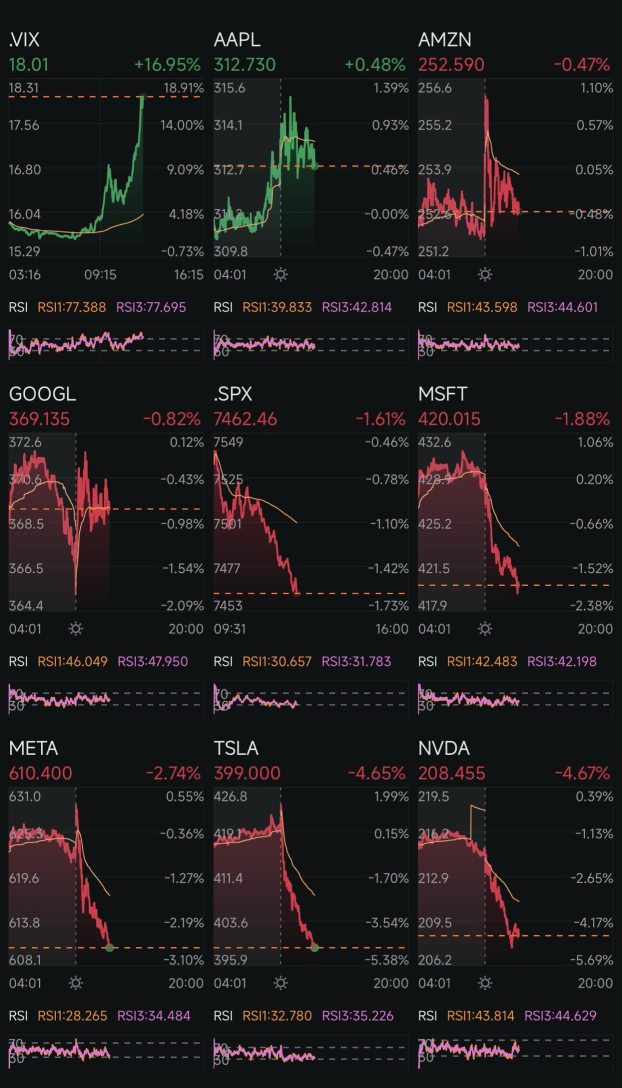Image resolution: width=622 pixels, height=1088 pixels.
Task: Open the AAPL RSI indicator strip
Action: 311,344
